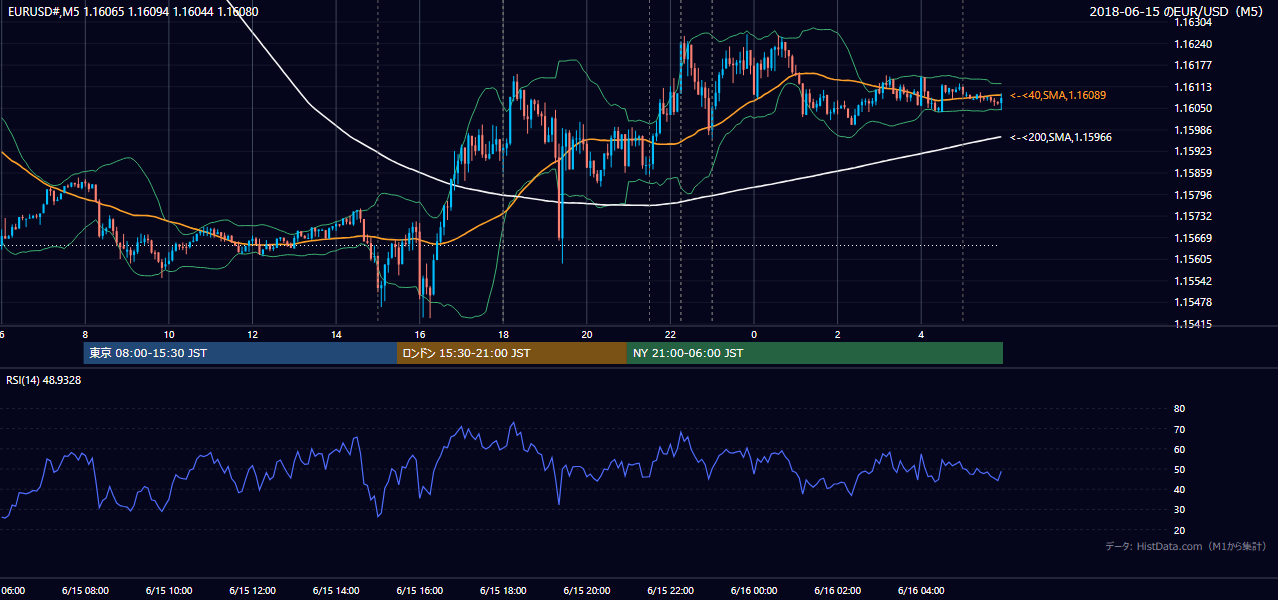Click the 6/15 18:00 date label
The width and height of the screenshot is (1278, 600).
(x=503, y=591)
